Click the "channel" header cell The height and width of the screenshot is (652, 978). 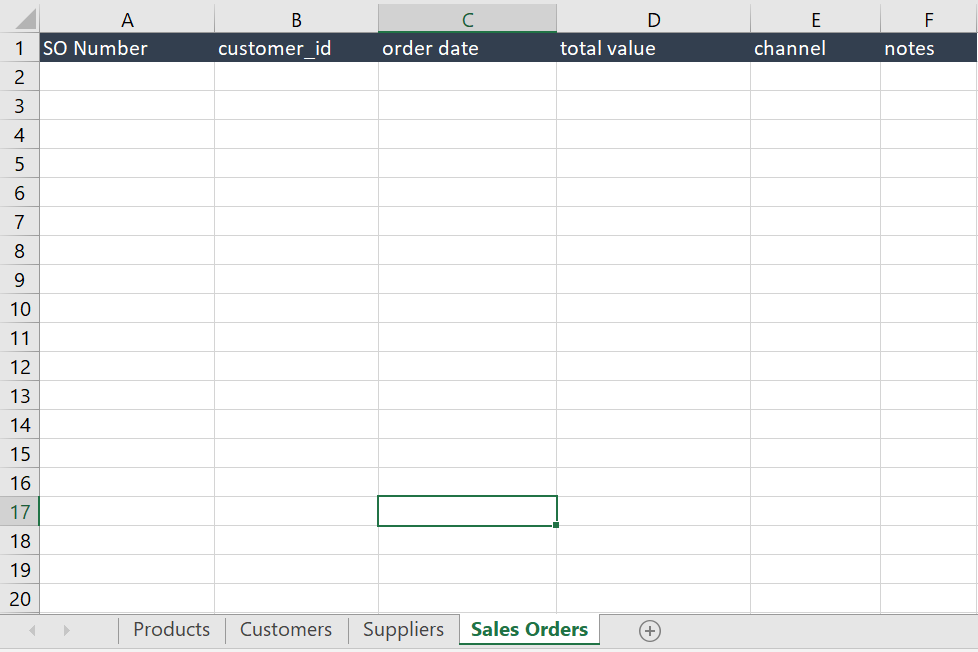815,48
